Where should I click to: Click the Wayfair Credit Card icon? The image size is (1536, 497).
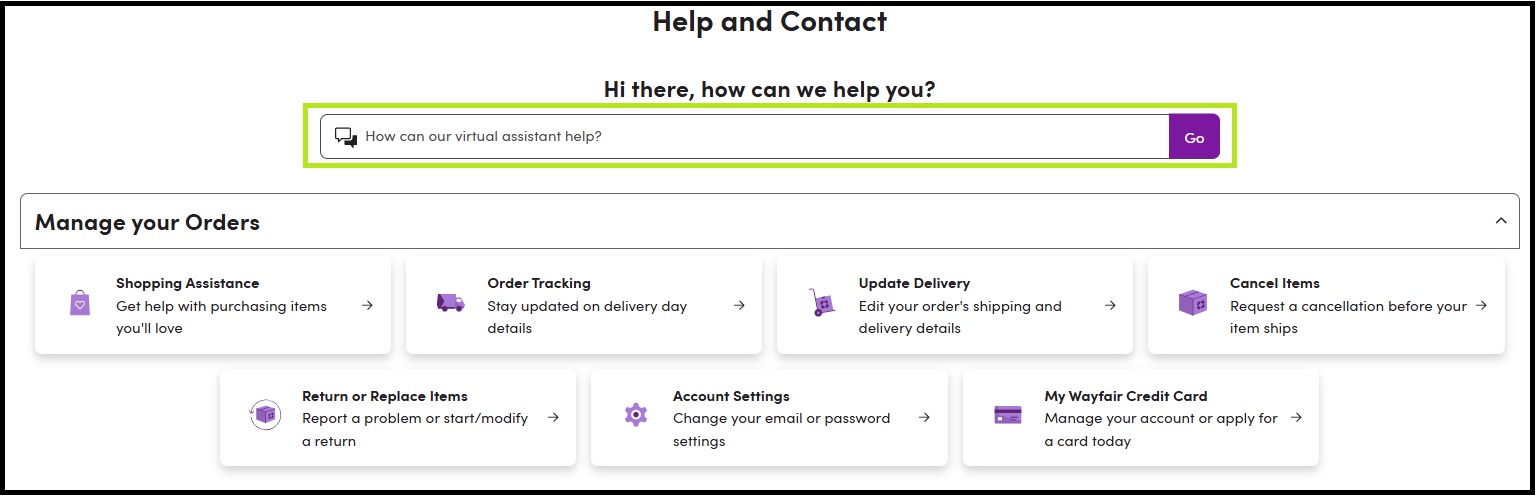pyautogui.click(x=1008, y=415)
